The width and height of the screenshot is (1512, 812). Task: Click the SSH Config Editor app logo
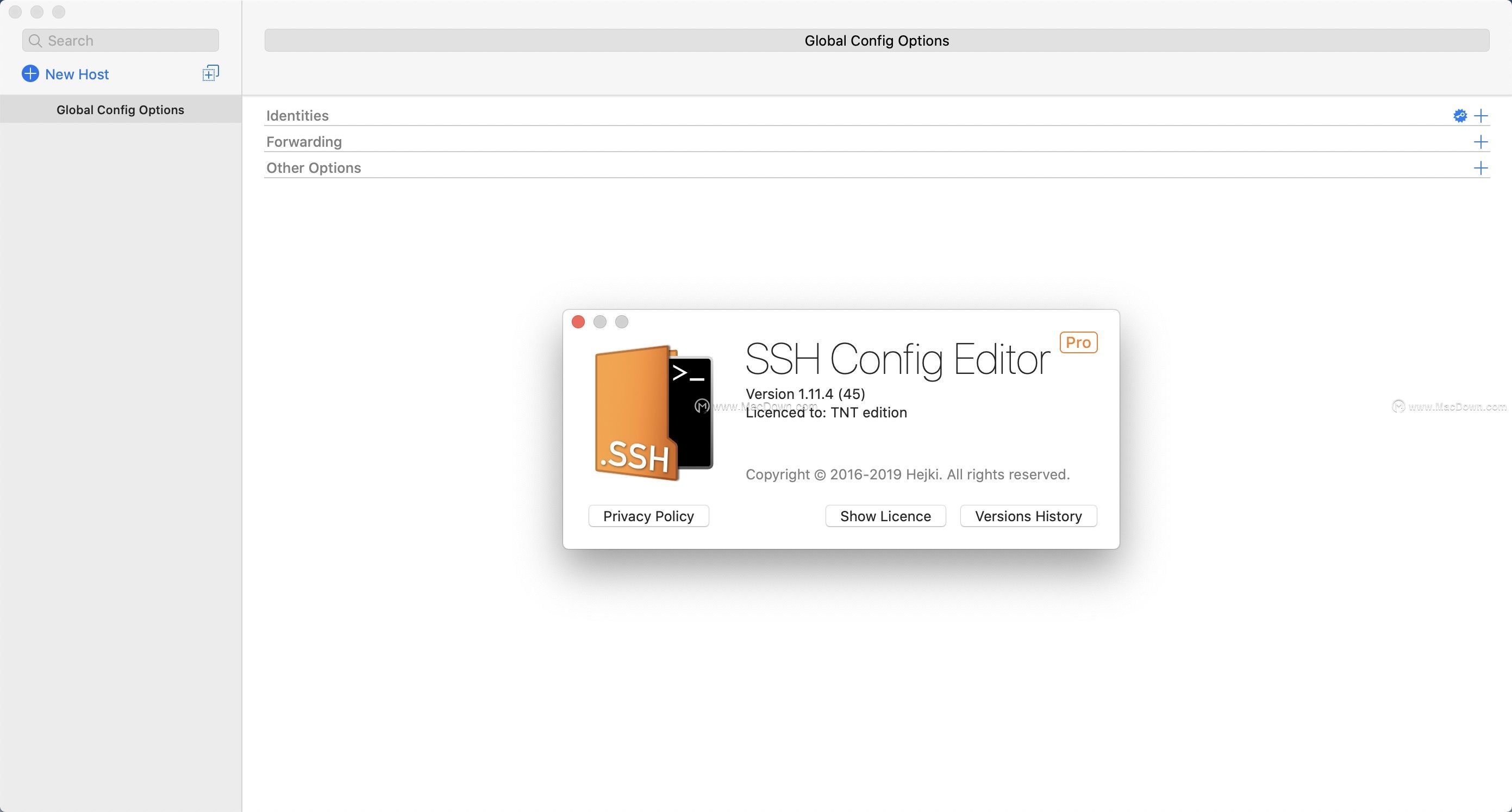(x=653, y=414)
